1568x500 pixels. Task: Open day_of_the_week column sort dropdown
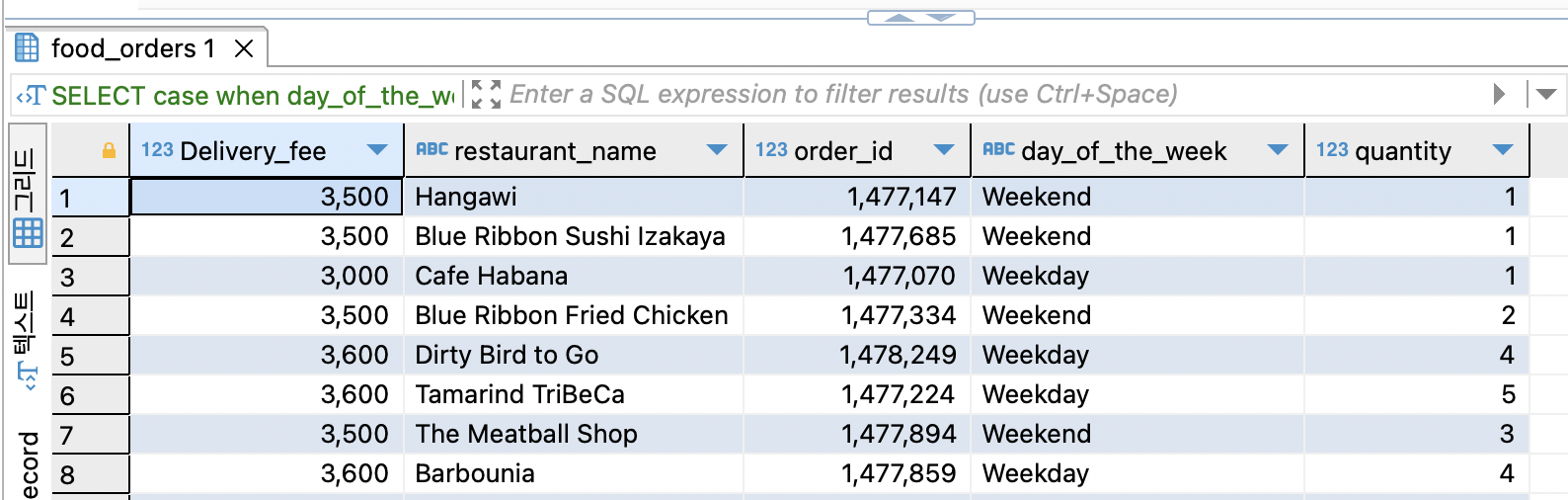pyautogui.click(x=1278, y=150)
